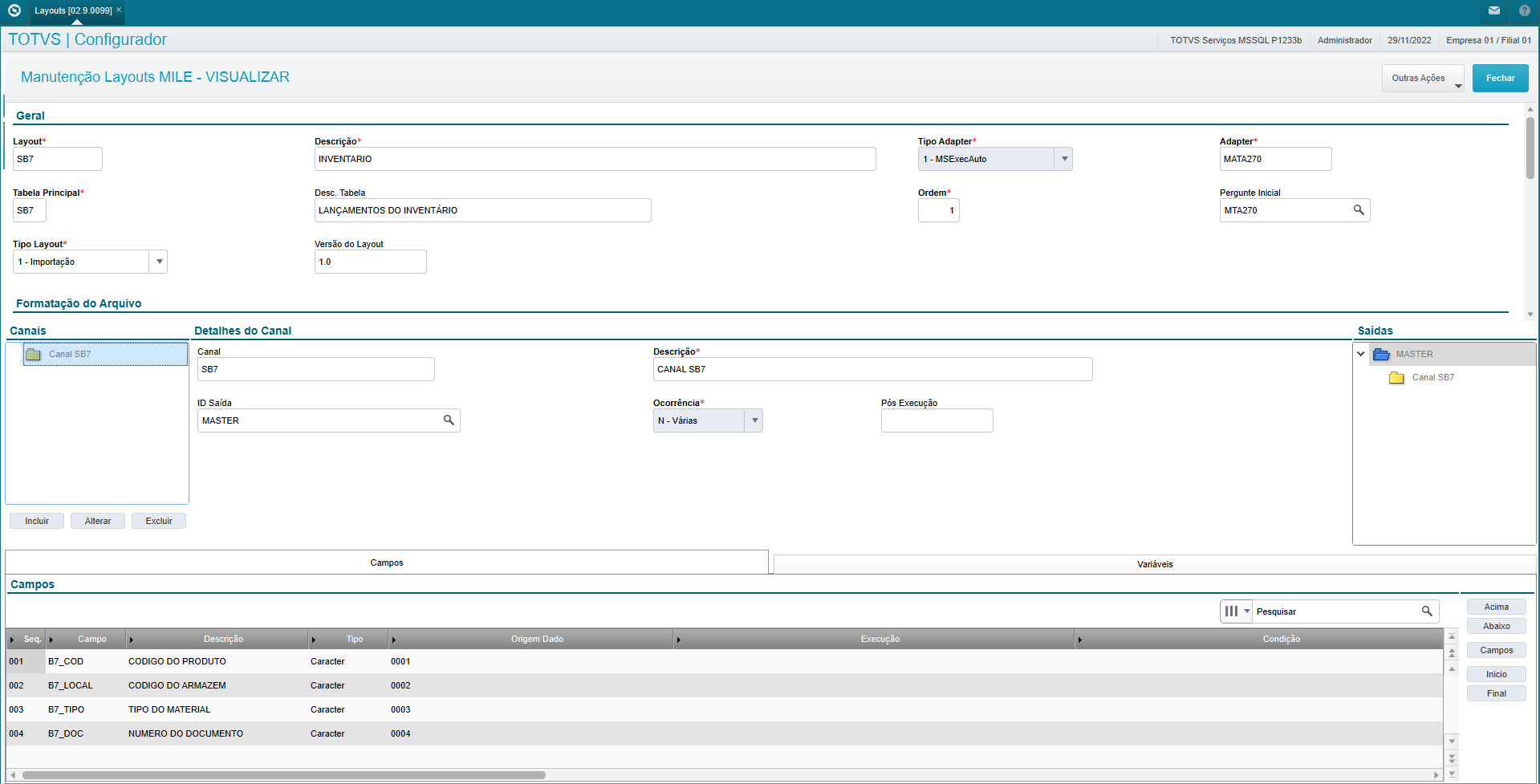The width and height of the screenshot is (1540, 784).
Task: Click the Versão do Layout field
Action: pos(370,262)
